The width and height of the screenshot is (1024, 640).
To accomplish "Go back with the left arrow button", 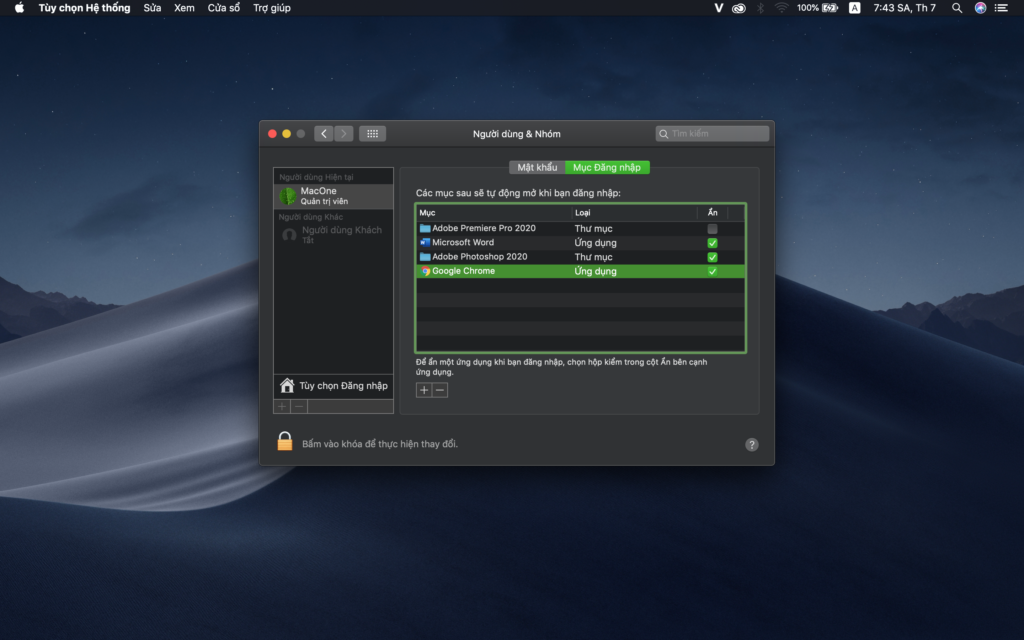I will pyautogui.click(x=323, y=134).
